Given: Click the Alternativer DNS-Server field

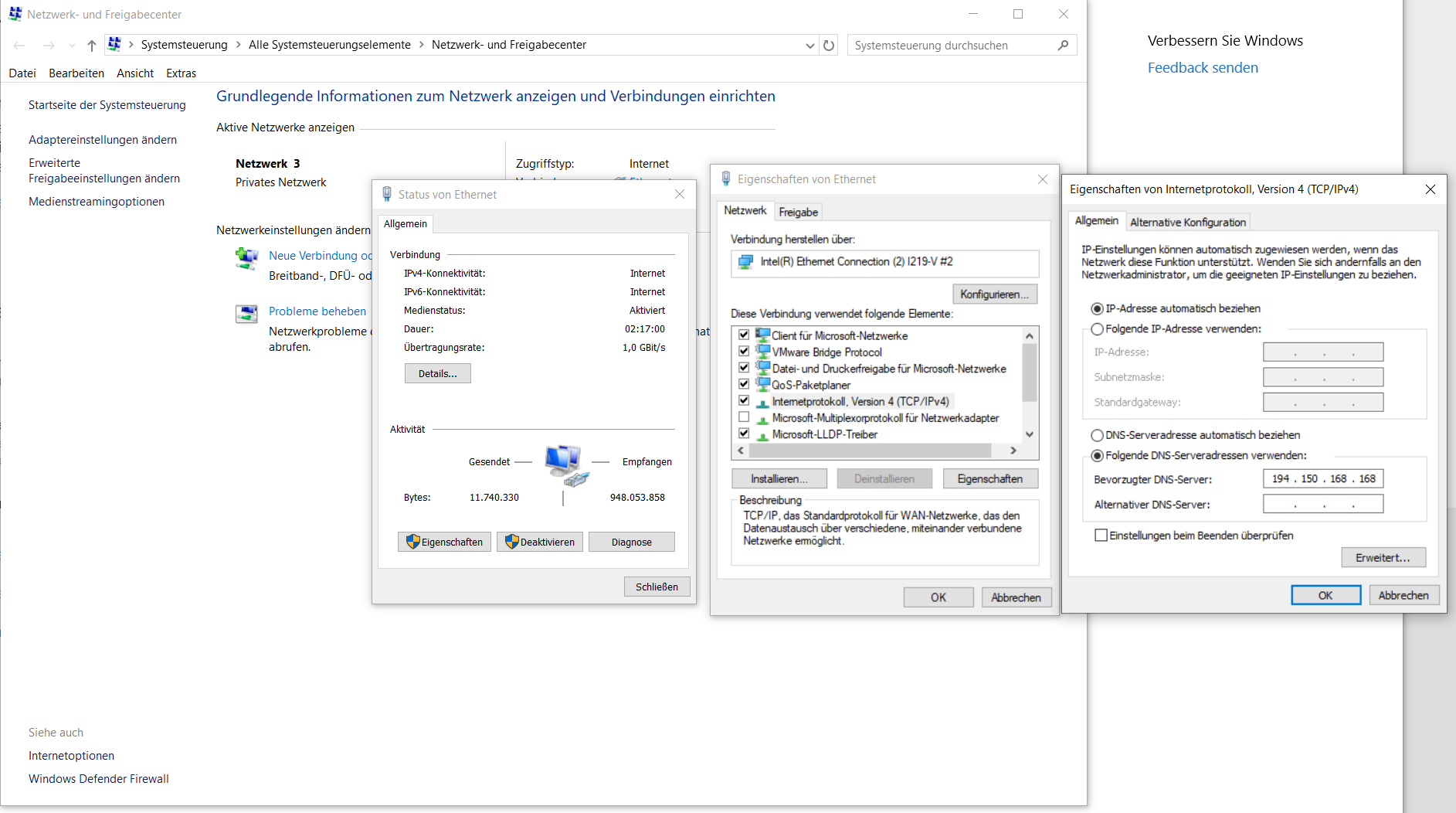Looking at the screenshot, I should click(1323, 505).
